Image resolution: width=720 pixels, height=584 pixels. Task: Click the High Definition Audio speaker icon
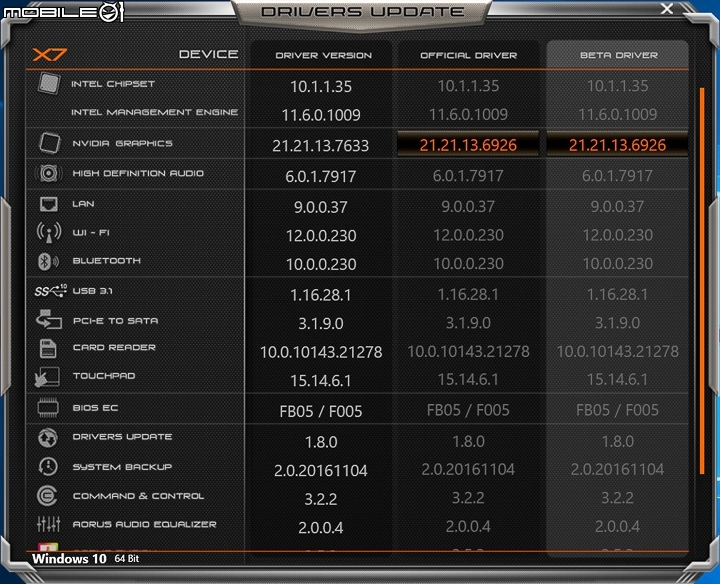(x=49, y=173)
